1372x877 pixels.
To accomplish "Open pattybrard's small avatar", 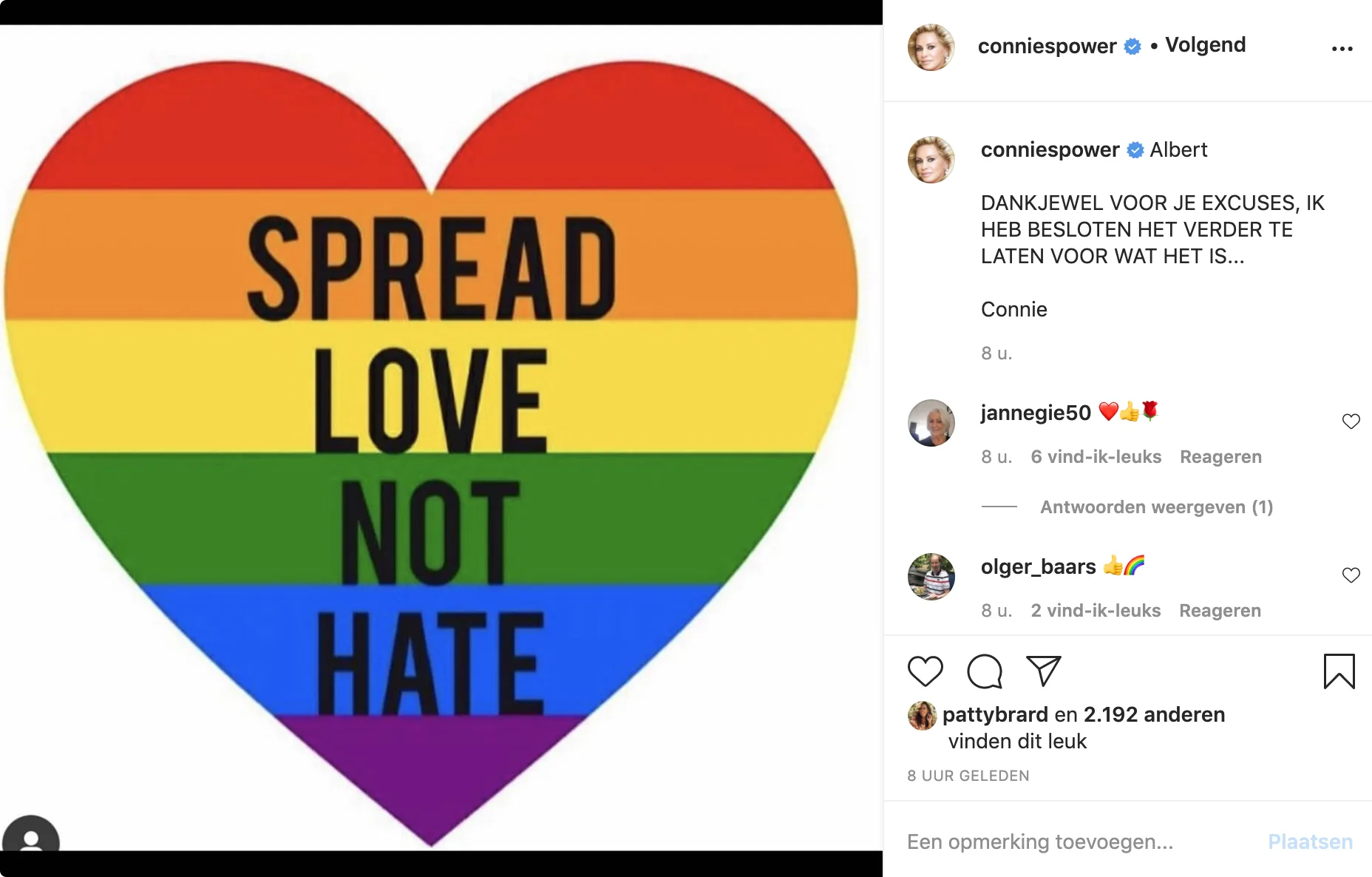I will point(922,715).
